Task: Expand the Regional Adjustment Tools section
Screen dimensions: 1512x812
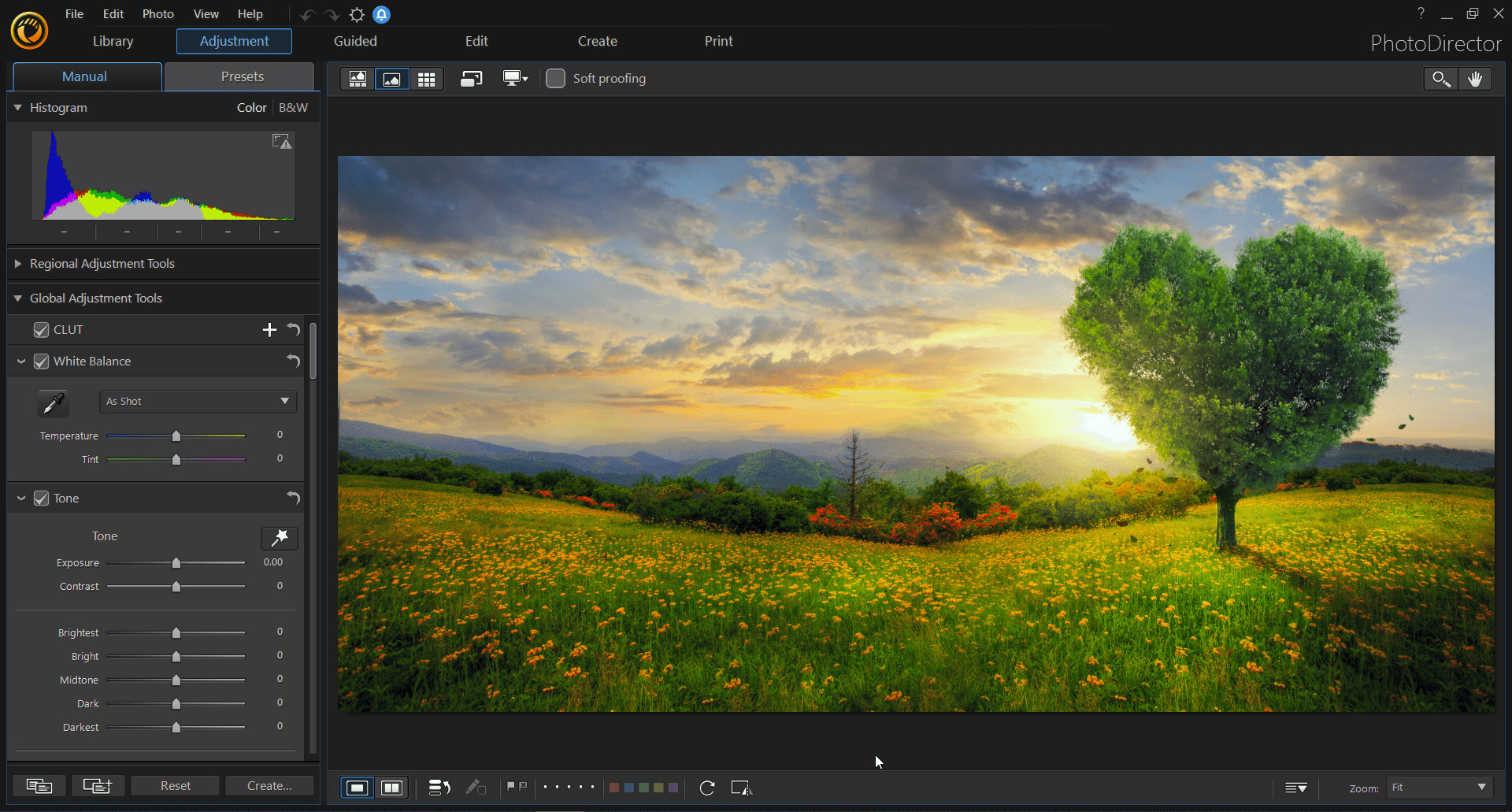Action: pos(18,263)
